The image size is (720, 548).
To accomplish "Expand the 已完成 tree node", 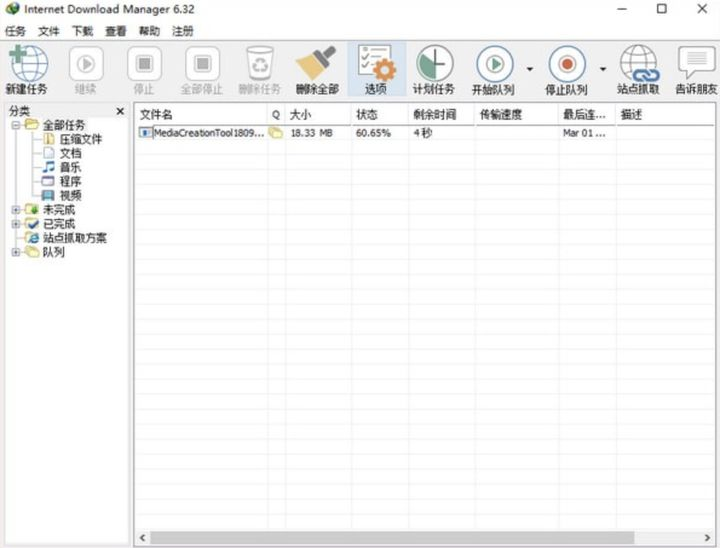I will tap(16, 224).
